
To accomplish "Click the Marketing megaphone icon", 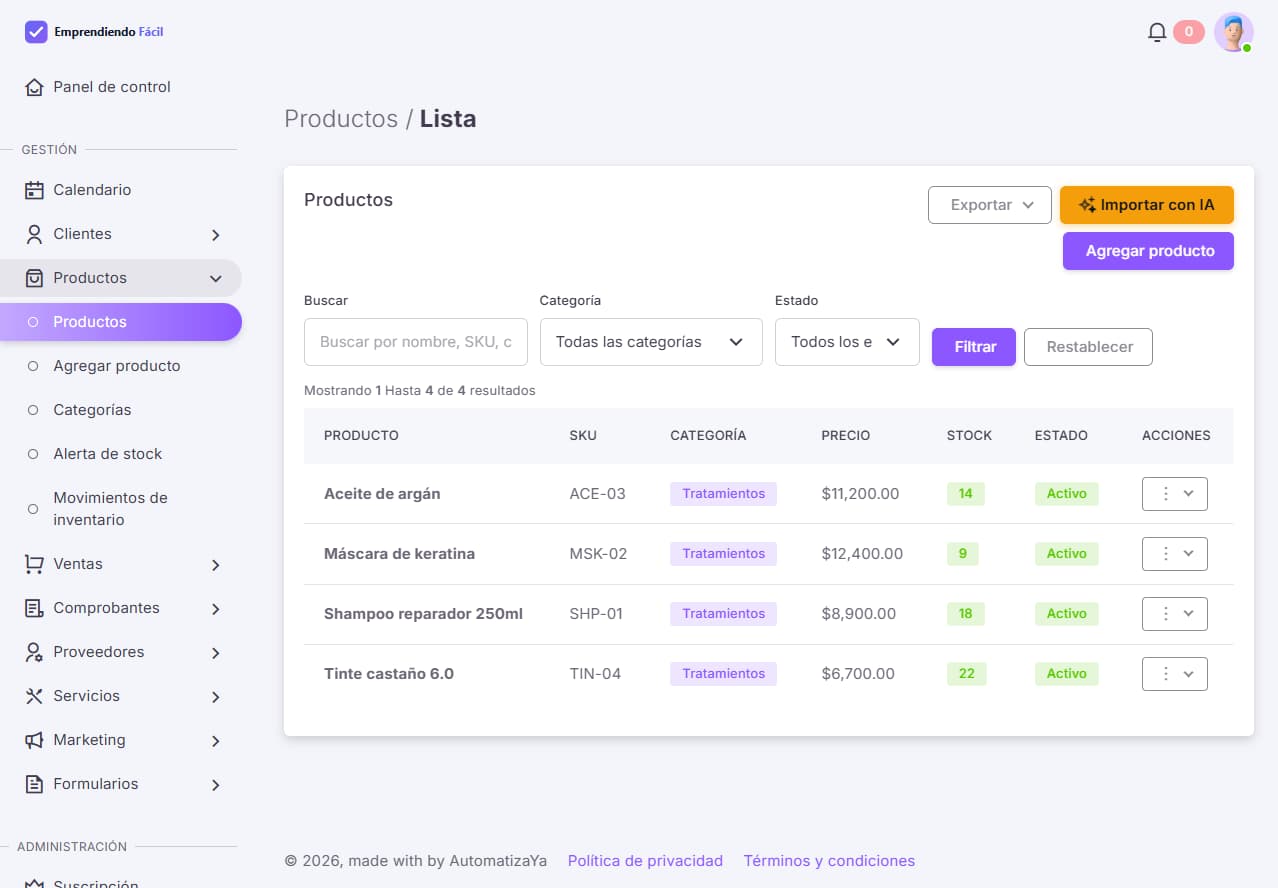I will coord(34,740).
